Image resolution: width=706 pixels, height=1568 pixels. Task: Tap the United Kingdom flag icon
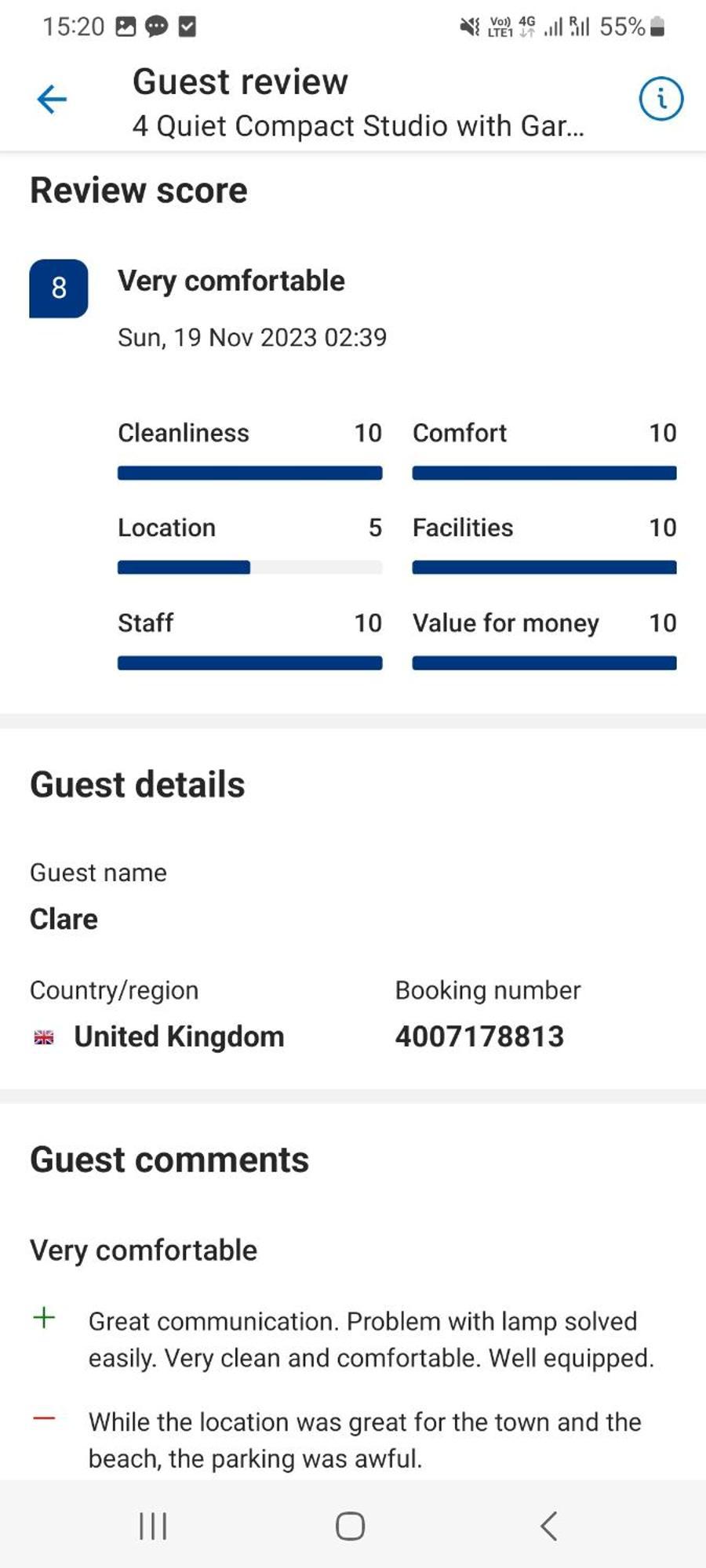tap(45, 1037)
